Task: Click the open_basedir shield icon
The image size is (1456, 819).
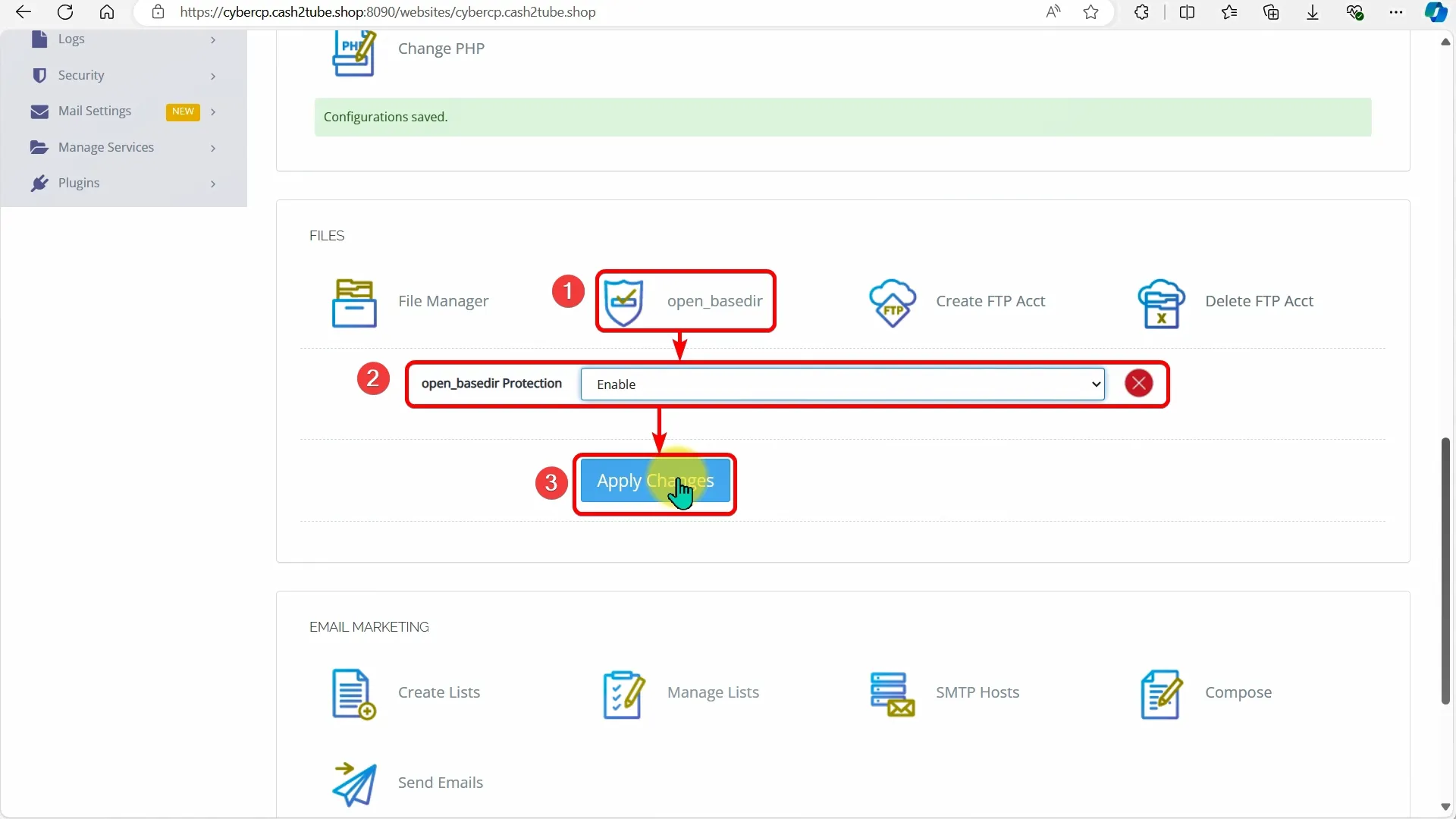Action: coord(623,303)
